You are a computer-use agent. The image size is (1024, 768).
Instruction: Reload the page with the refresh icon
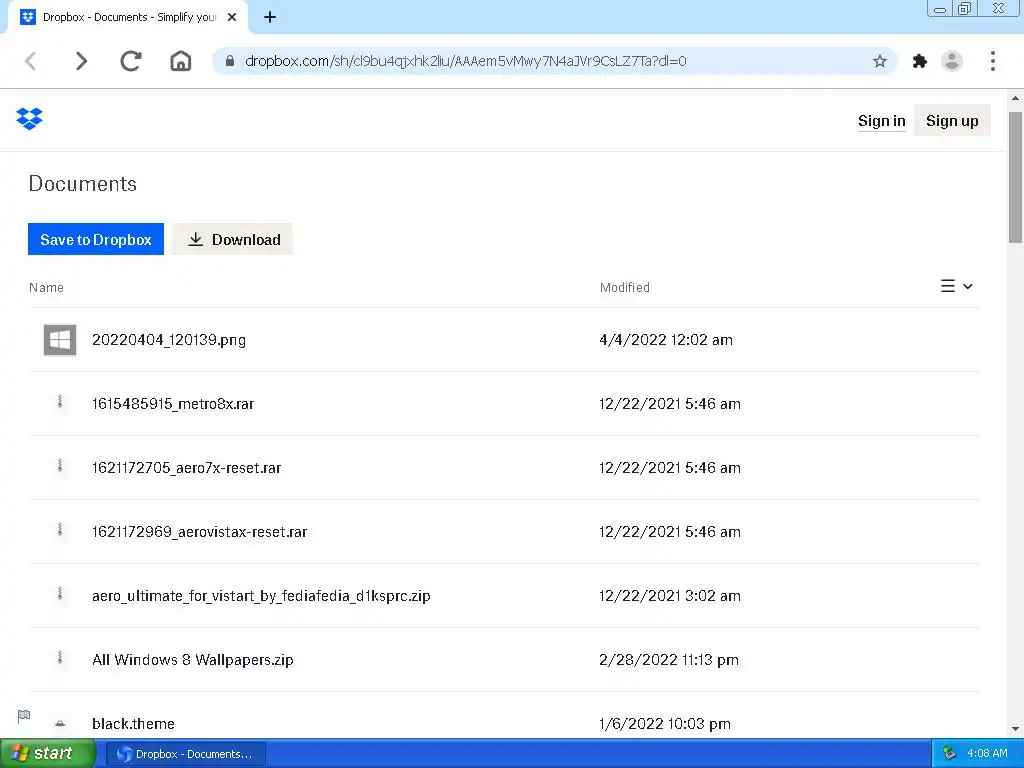[x=131, y=61]
